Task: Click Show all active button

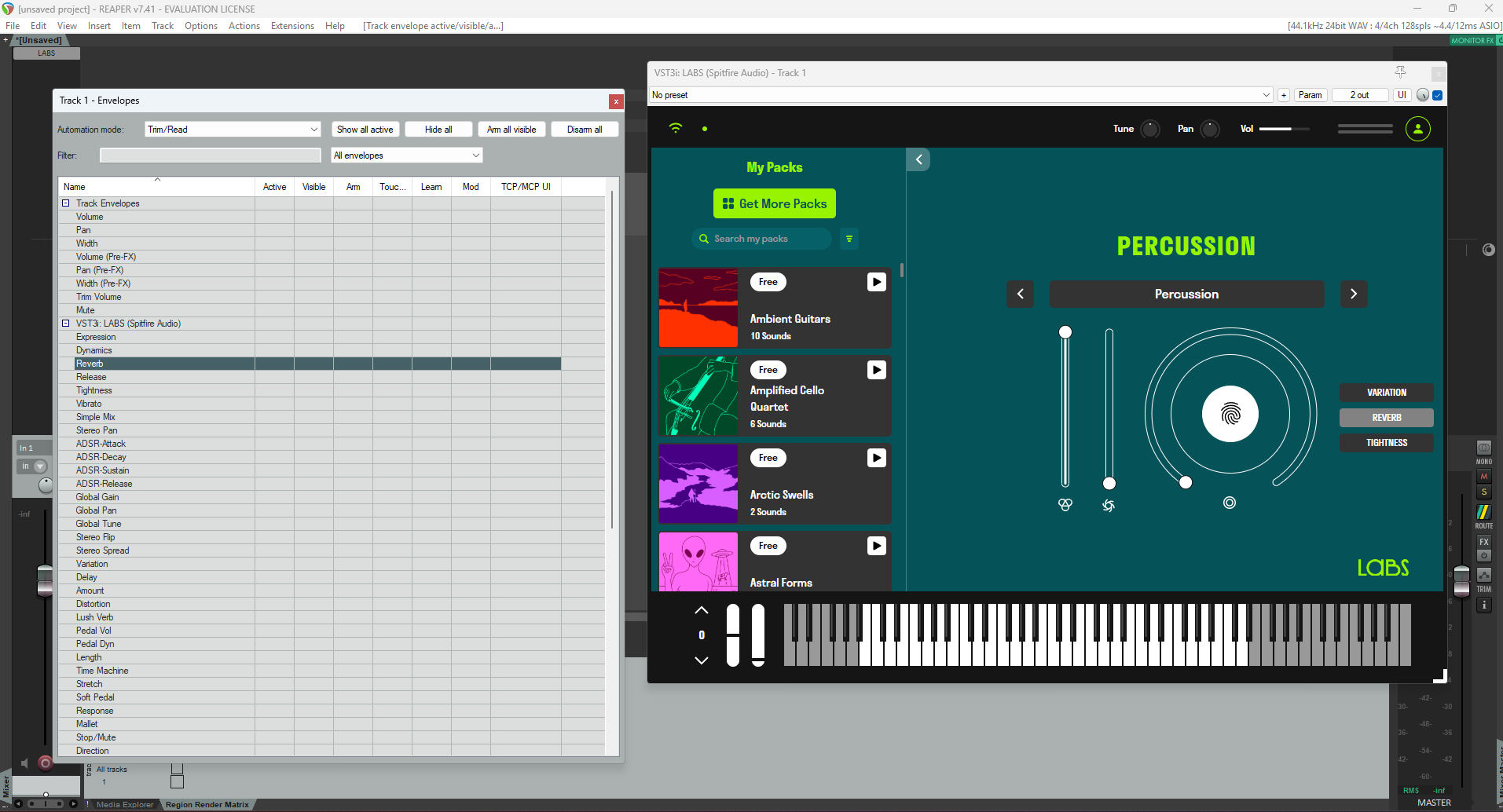Action: point(365,130)
